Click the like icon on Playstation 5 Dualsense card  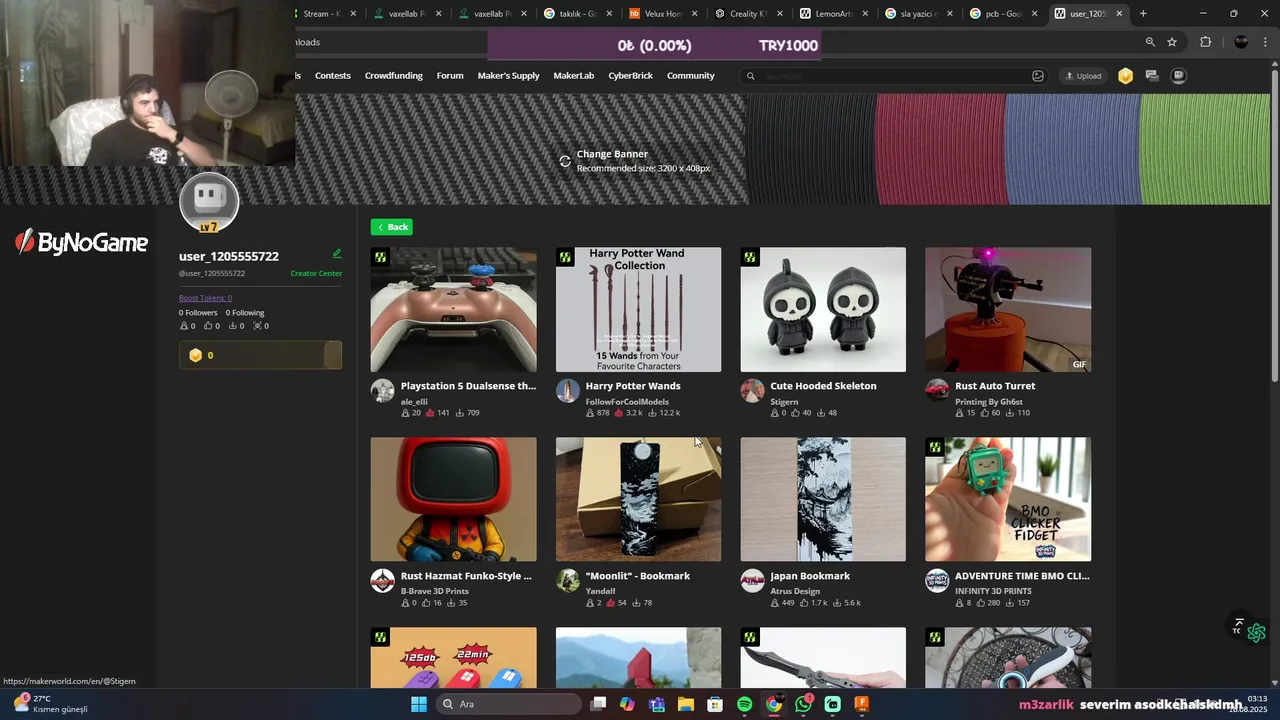(x=430, y=413)
